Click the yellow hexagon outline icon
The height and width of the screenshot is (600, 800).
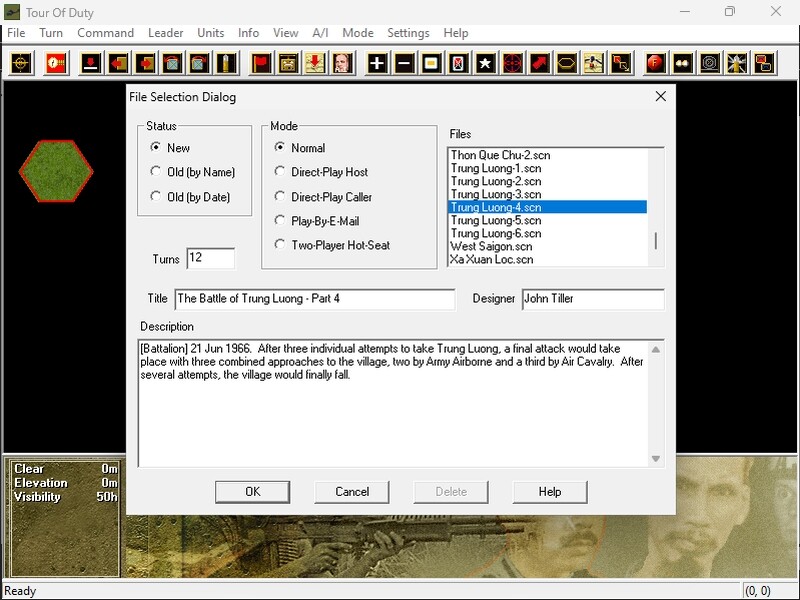point(566,64)
